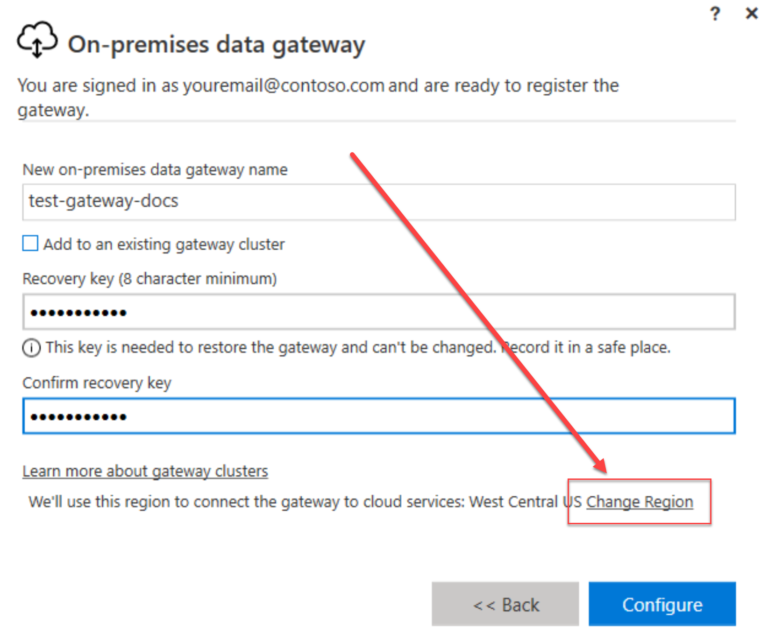Click the info icon beside key warning
The image size is (768, 633).
click(30, 348)
